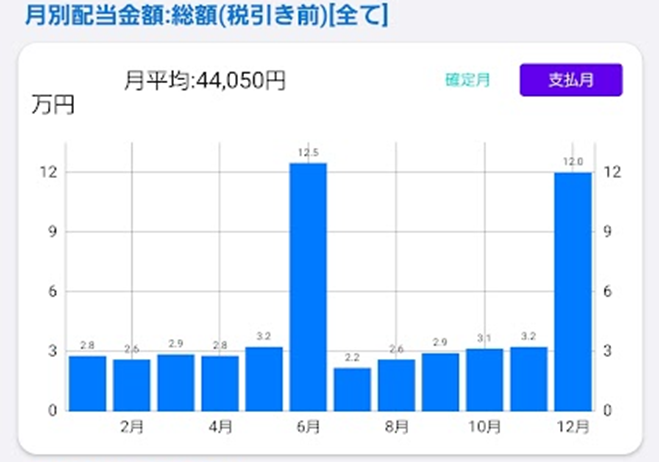This screenshot has width=659, height=462.
Task: Select the March bar showing 2.9
Action: pyautogui.click(x=176, y=382)
